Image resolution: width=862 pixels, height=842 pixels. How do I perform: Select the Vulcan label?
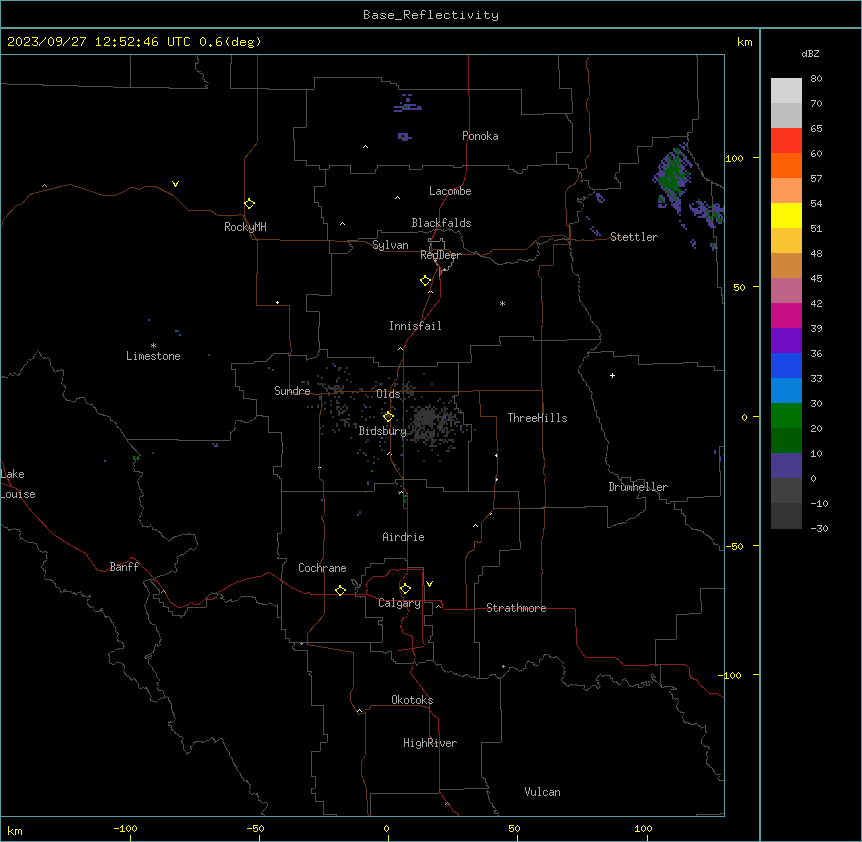click(x=542, y=792)
